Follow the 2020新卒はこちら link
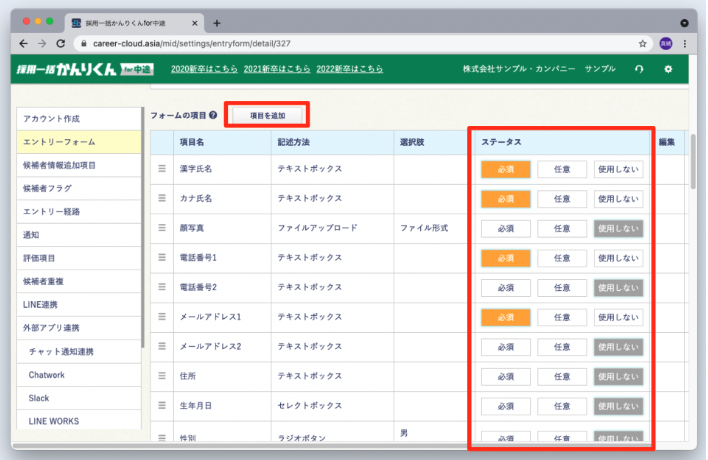This screenshot has height=460, width=708. coord(204,69)
